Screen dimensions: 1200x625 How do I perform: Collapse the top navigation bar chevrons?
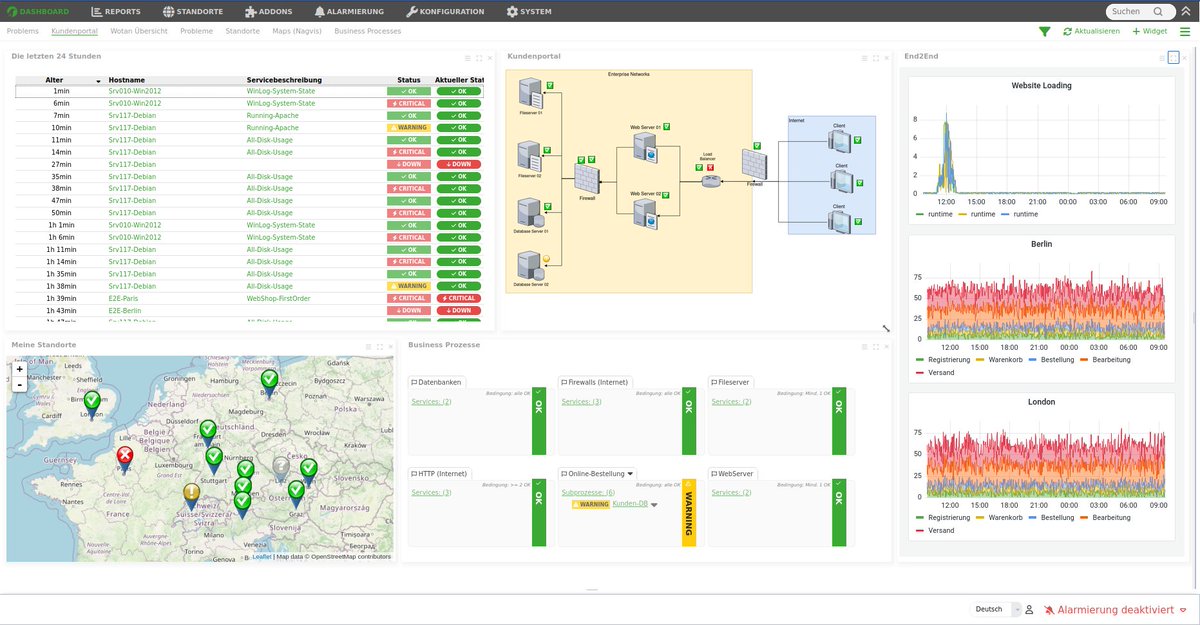pos(1184,12)
